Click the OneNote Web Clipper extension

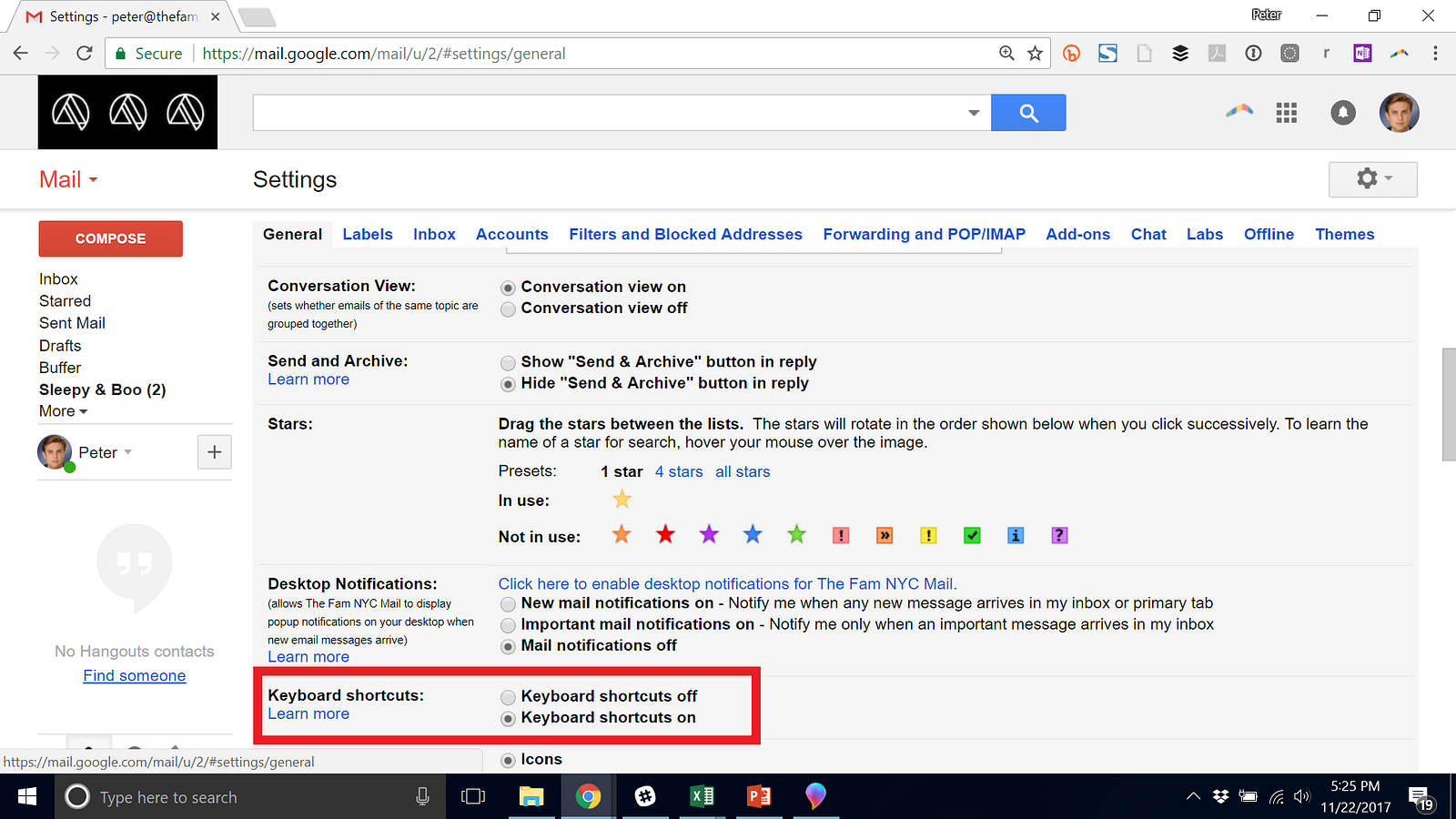1362,54
